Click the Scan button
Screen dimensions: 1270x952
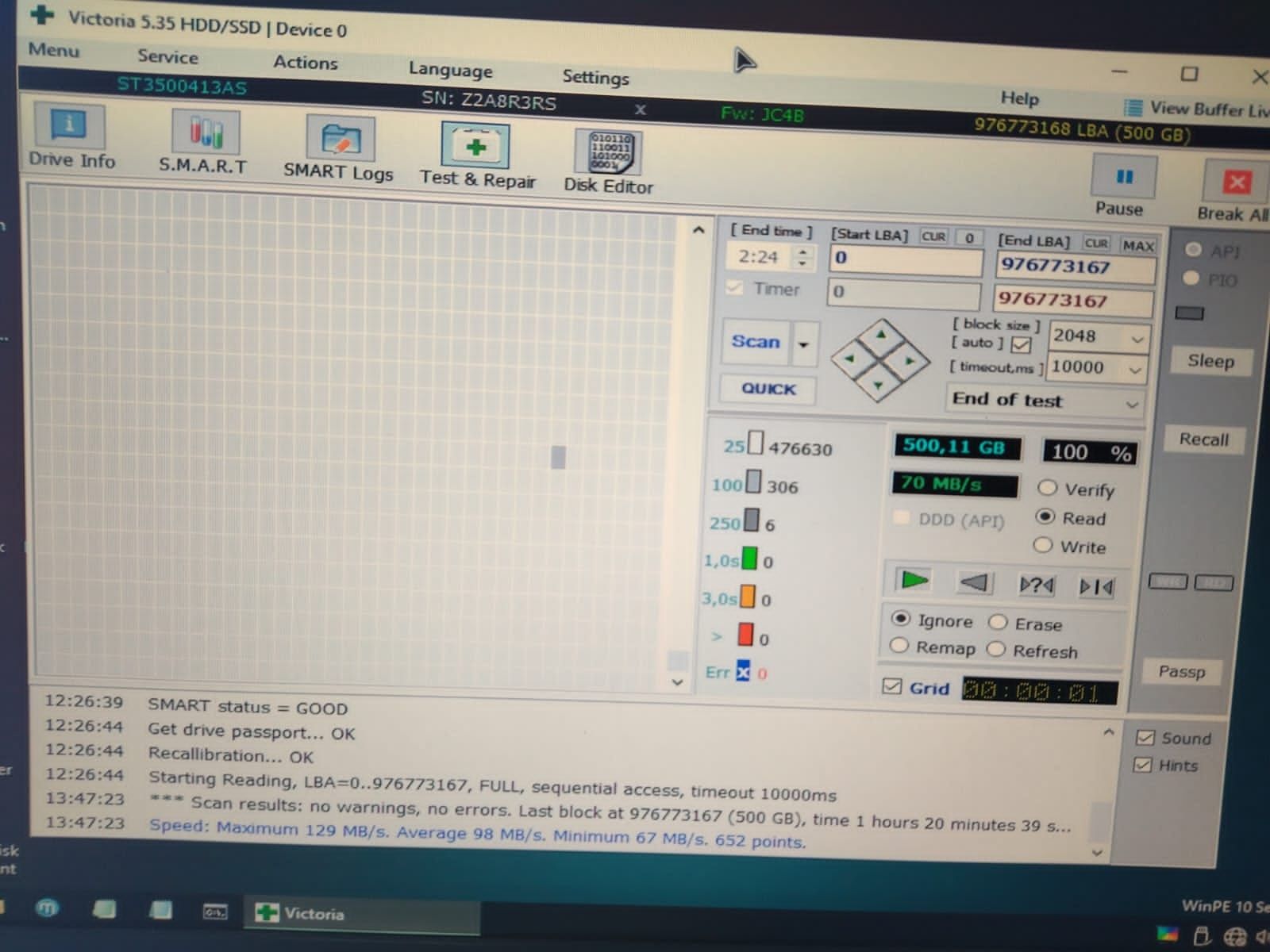(x=756, y=342)
